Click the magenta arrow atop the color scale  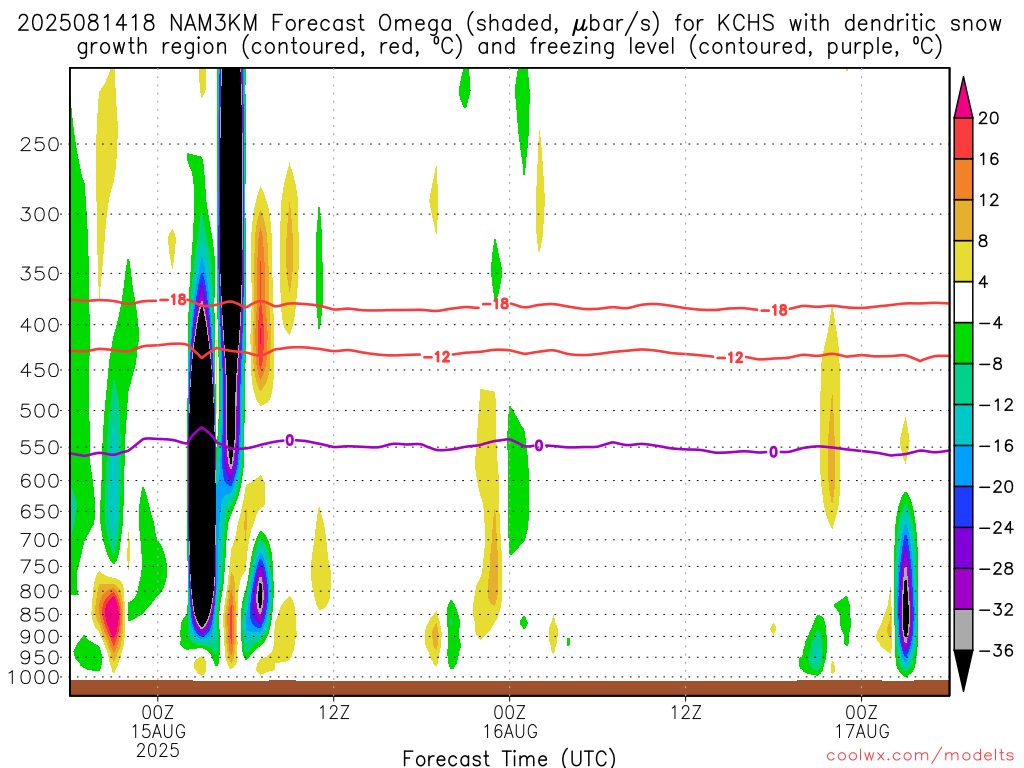[963, 98]
